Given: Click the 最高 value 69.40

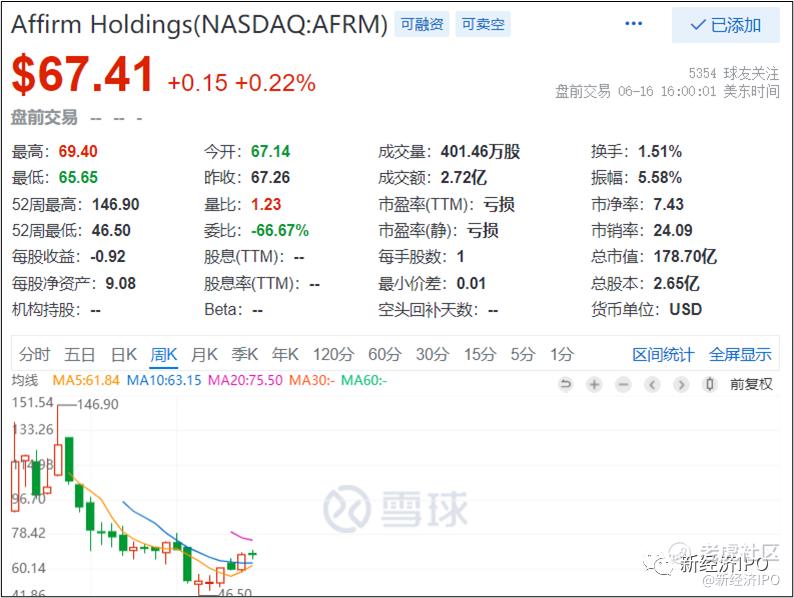Looking at the screenshot, I should (x=78, y=152).
